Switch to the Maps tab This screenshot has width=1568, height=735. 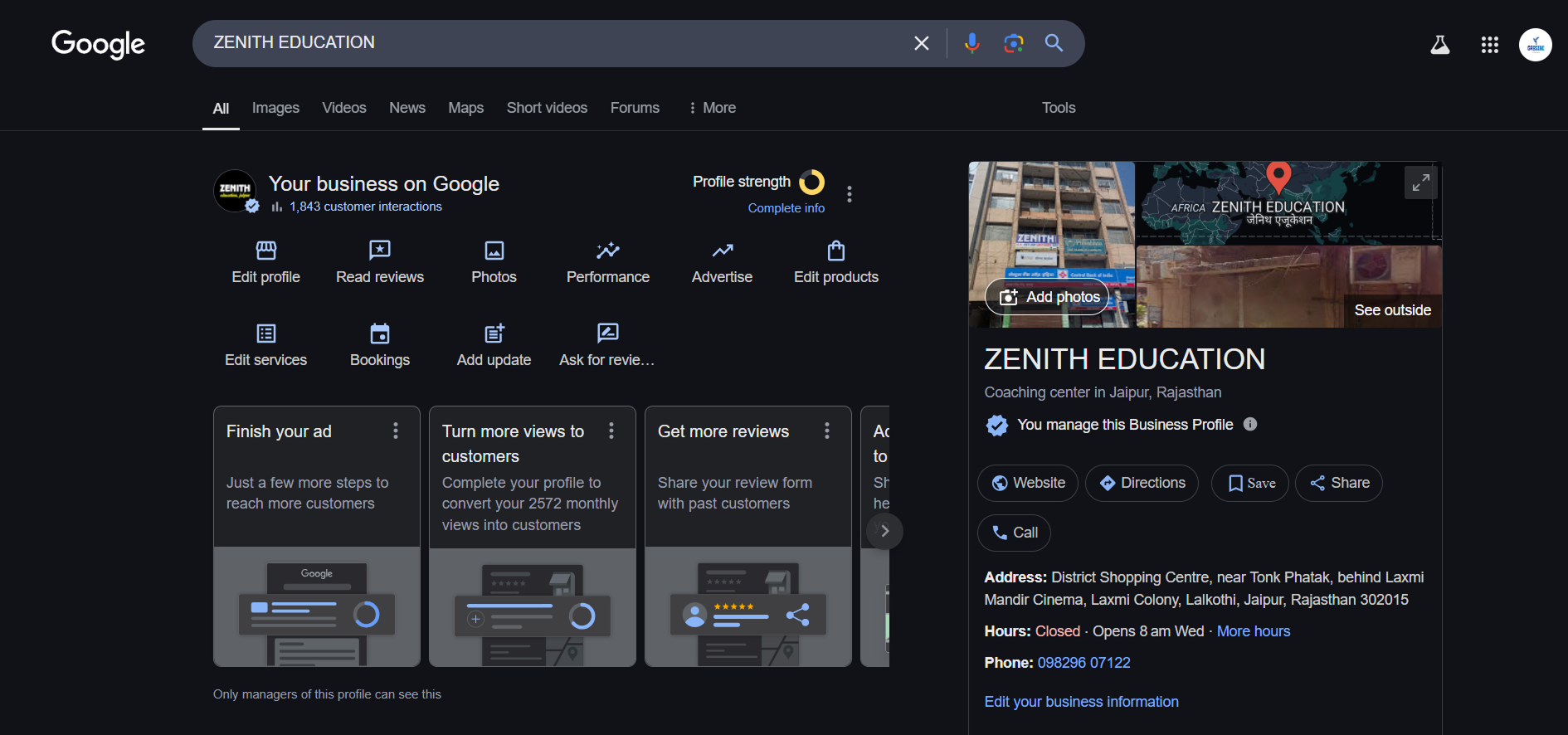466,108
